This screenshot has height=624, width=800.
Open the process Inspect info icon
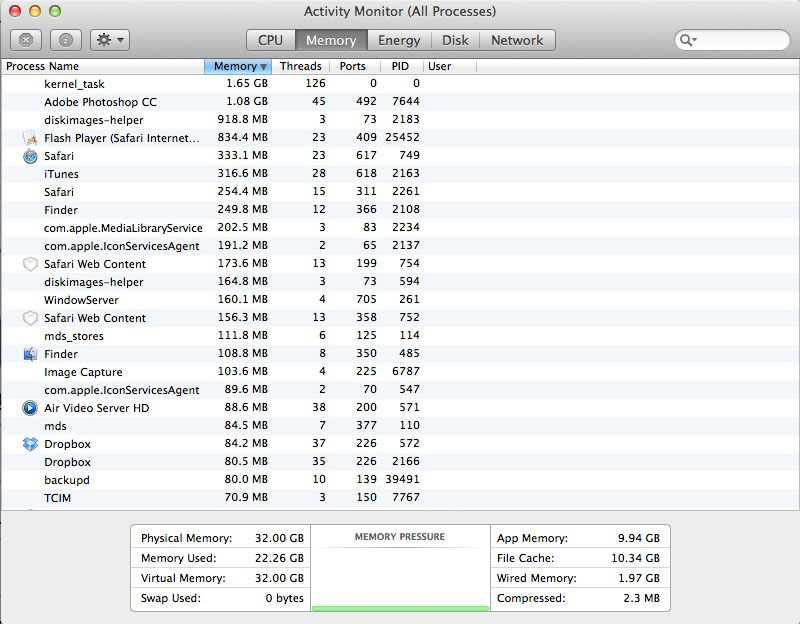pyautogui.click(x=66, y=40)
